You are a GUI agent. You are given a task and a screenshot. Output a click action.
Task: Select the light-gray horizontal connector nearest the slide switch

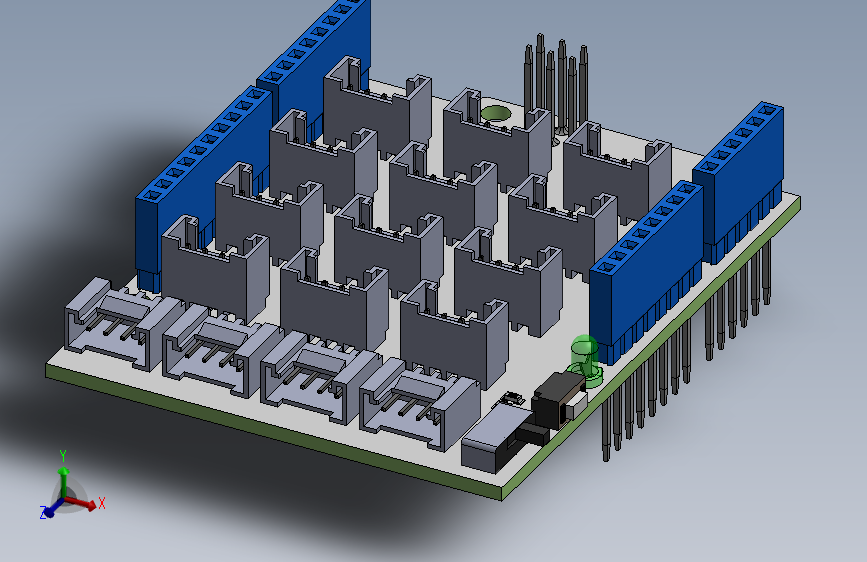click(x=419, y=404)
